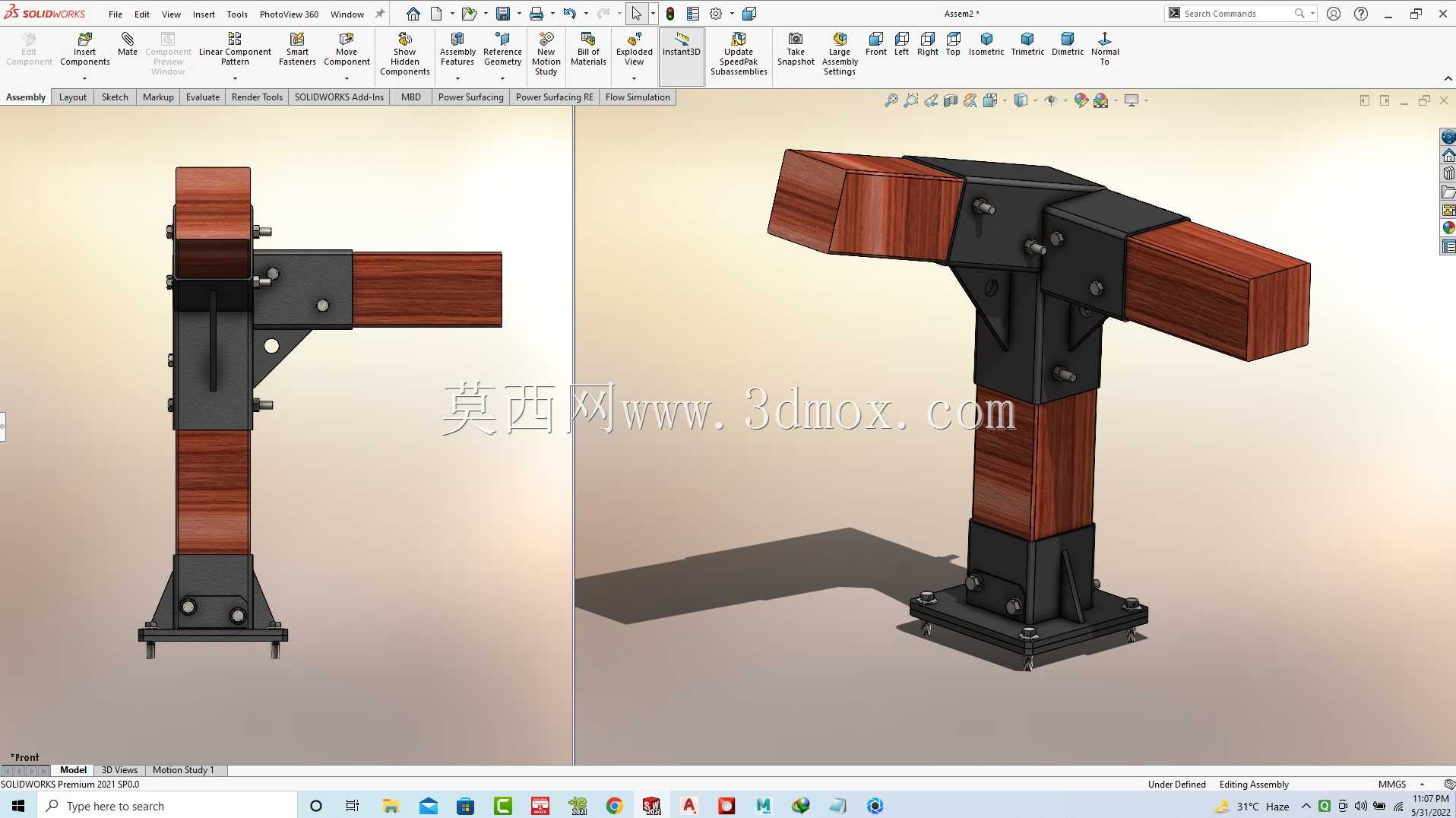Pin the menu bar with pushpin
Image resolution: width=1456 pixels, height=818 pixels.
coord(380,14)
